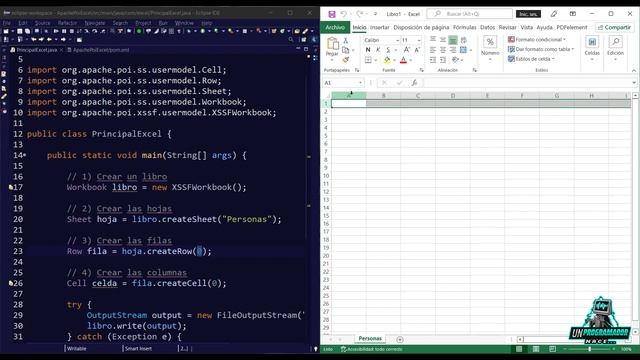Open the Formato condicional dropdown
This screenshot has height=360, width=640.
pyautogui.click(x=537, y=40)
